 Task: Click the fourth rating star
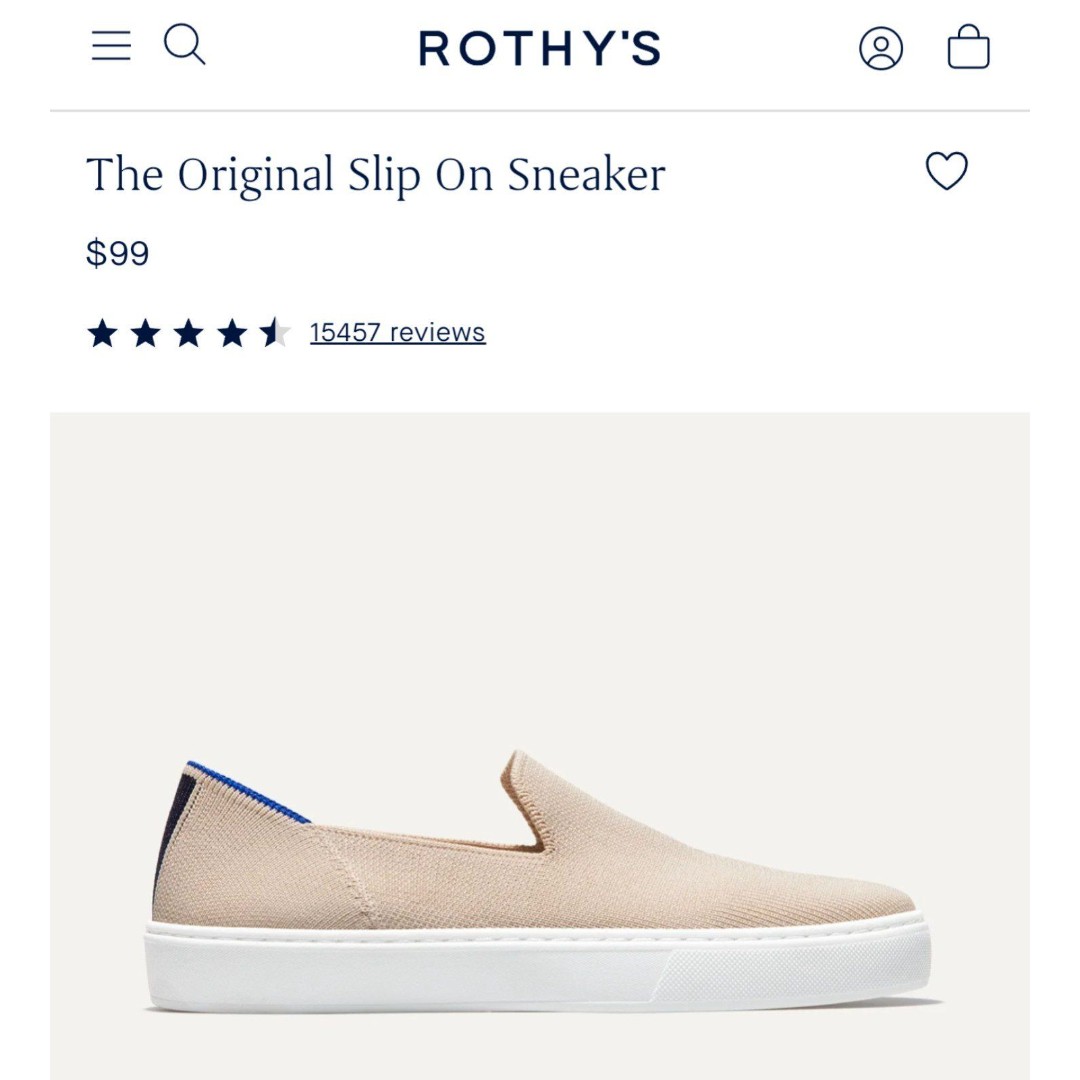pyautogui.click(x=232, y=333)
